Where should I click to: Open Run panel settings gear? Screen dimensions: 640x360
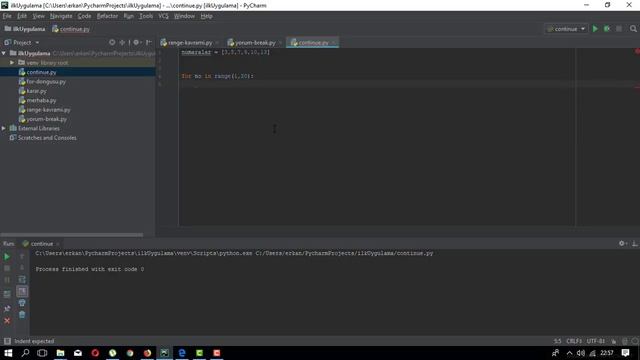point(622,244)
